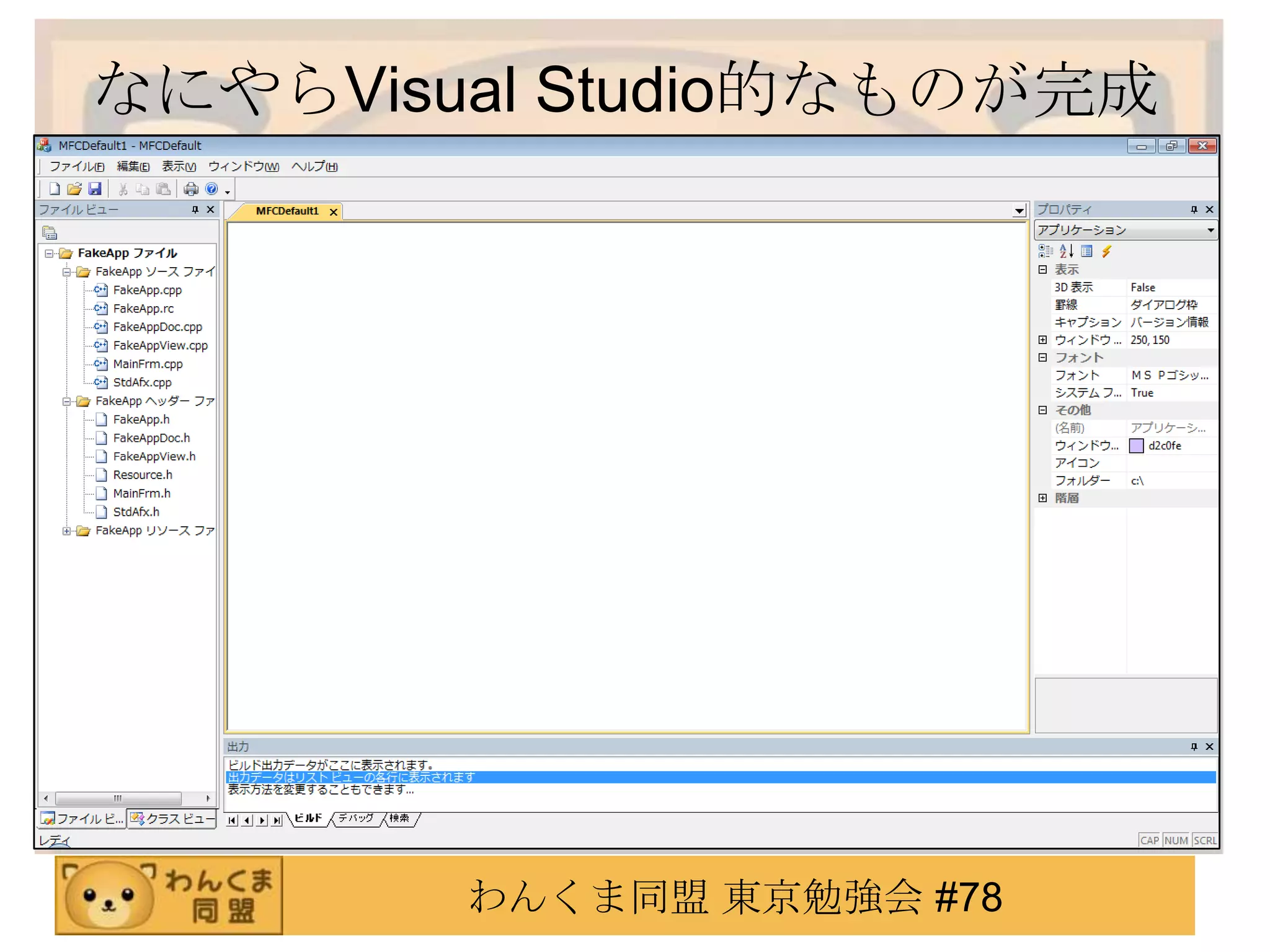Click the next output tab arrow
This screenshot has height=952, width=1270.
262,821
